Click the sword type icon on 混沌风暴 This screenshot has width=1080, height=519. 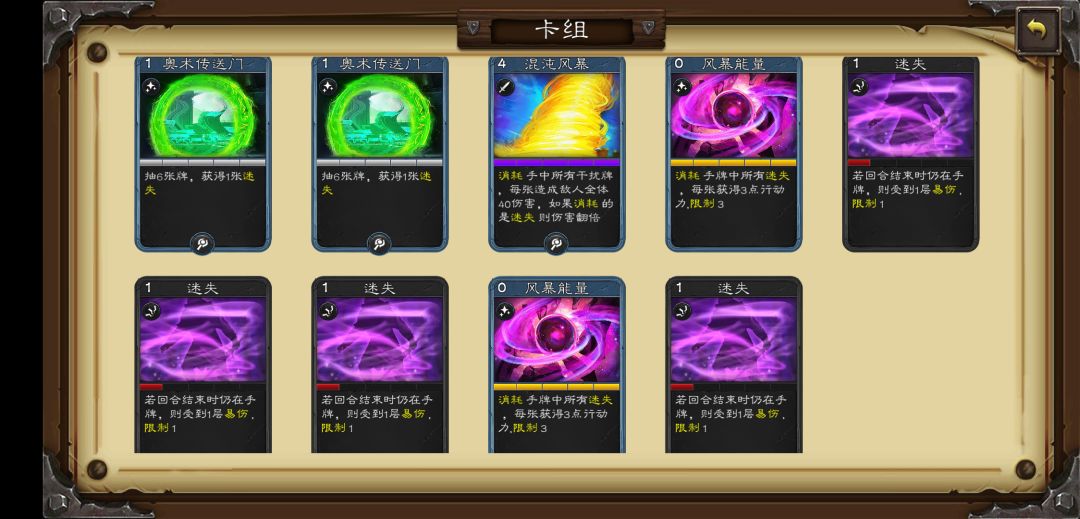pos(506,87)
